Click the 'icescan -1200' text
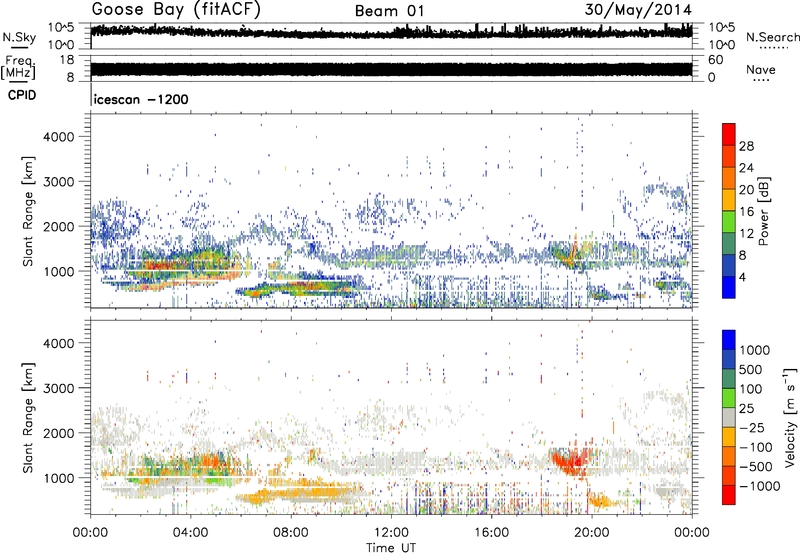 pos(141,99)
